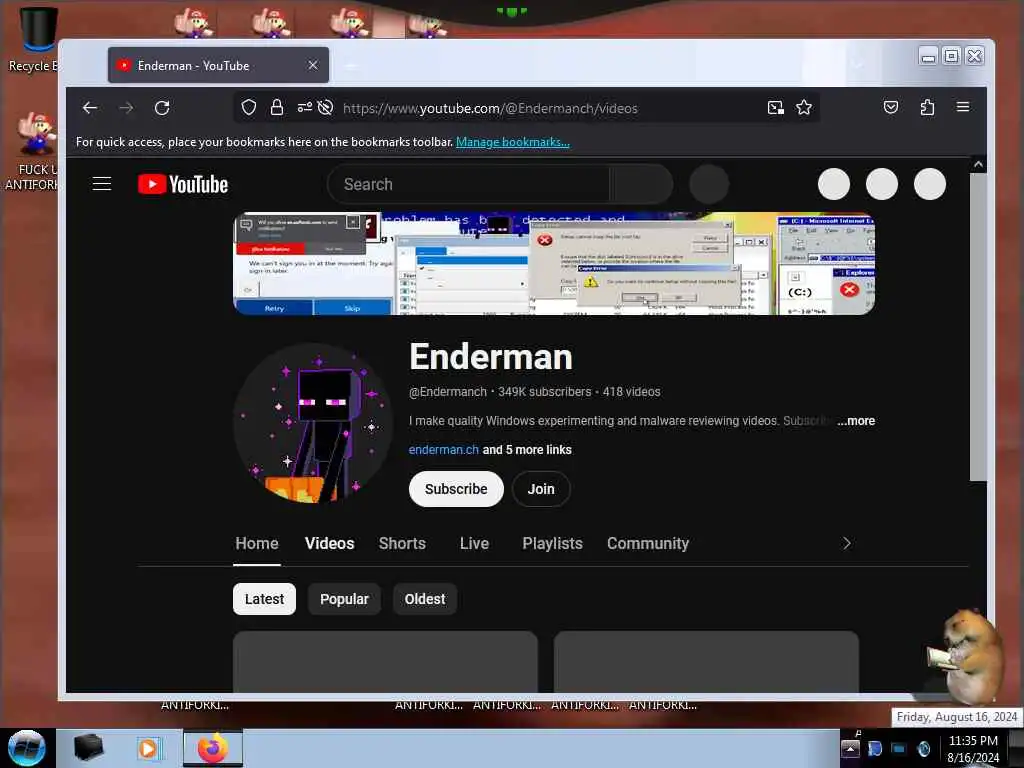Open the Manage bookmarks link
This screenshot has height=768, width=1024.
513,142
